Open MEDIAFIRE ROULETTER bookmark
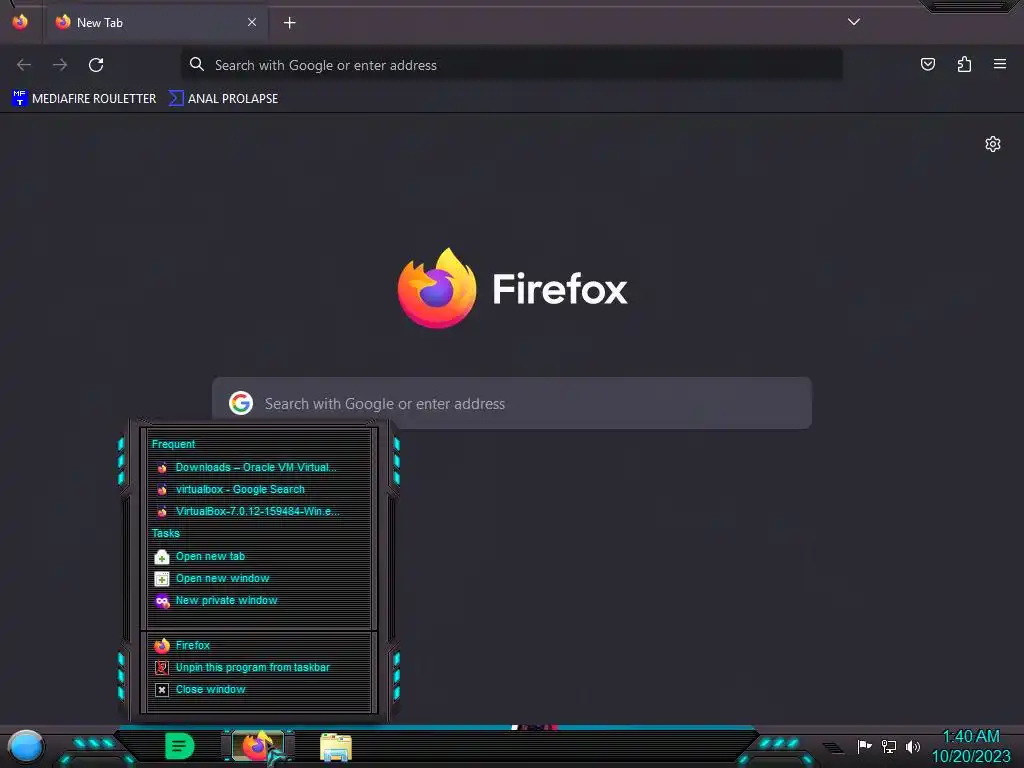Viewport: 1024px width, 768px height. click(x=84, y=99)
